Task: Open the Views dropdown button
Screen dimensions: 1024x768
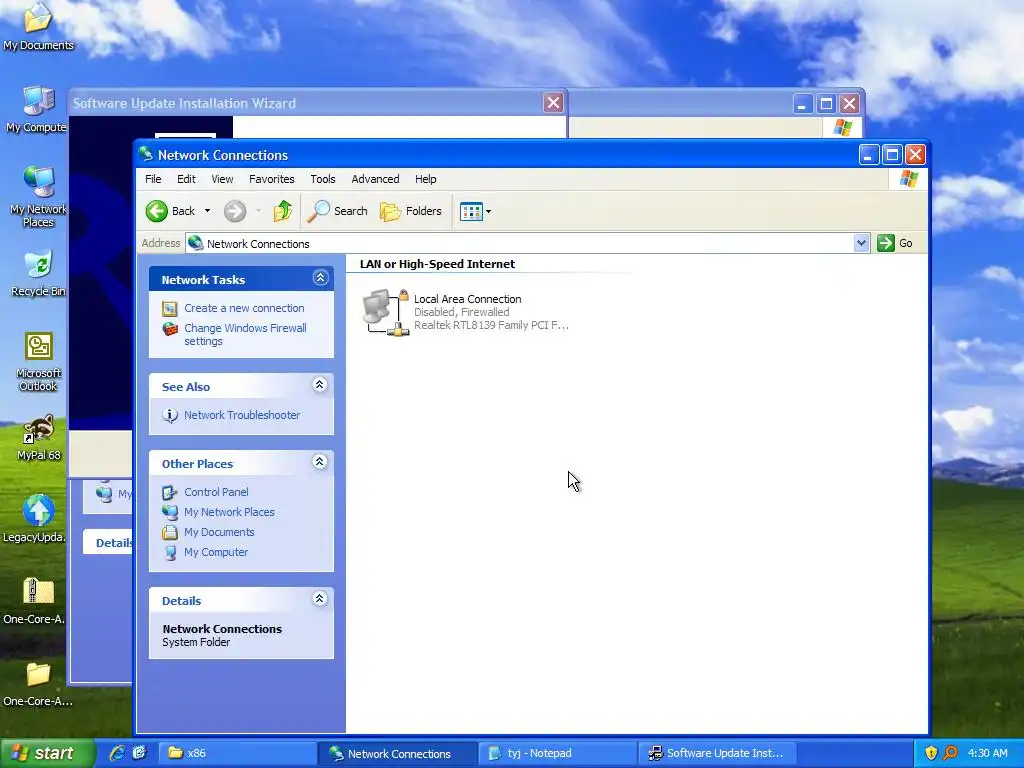Action: (475, 211)
